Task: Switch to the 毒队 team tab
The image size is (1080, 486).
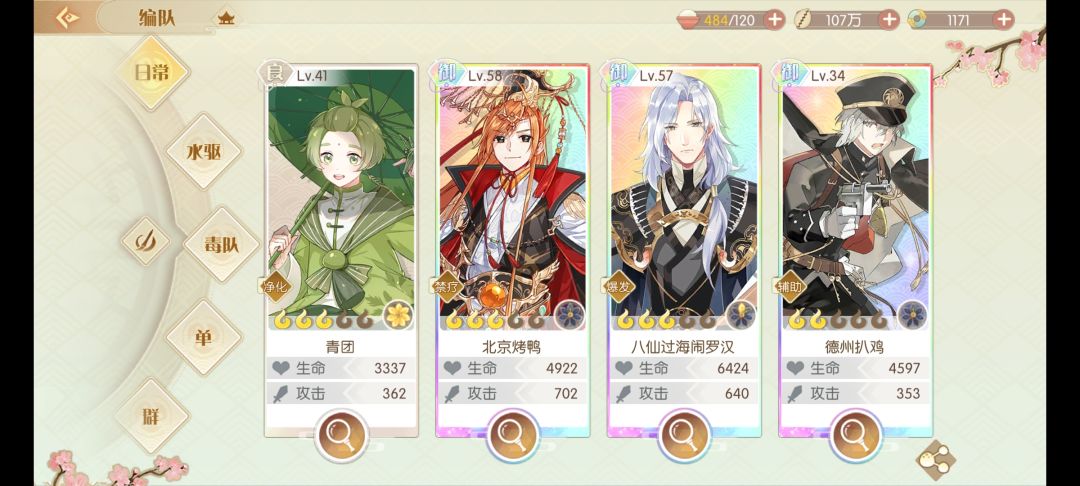Action: tap(221, 244)
